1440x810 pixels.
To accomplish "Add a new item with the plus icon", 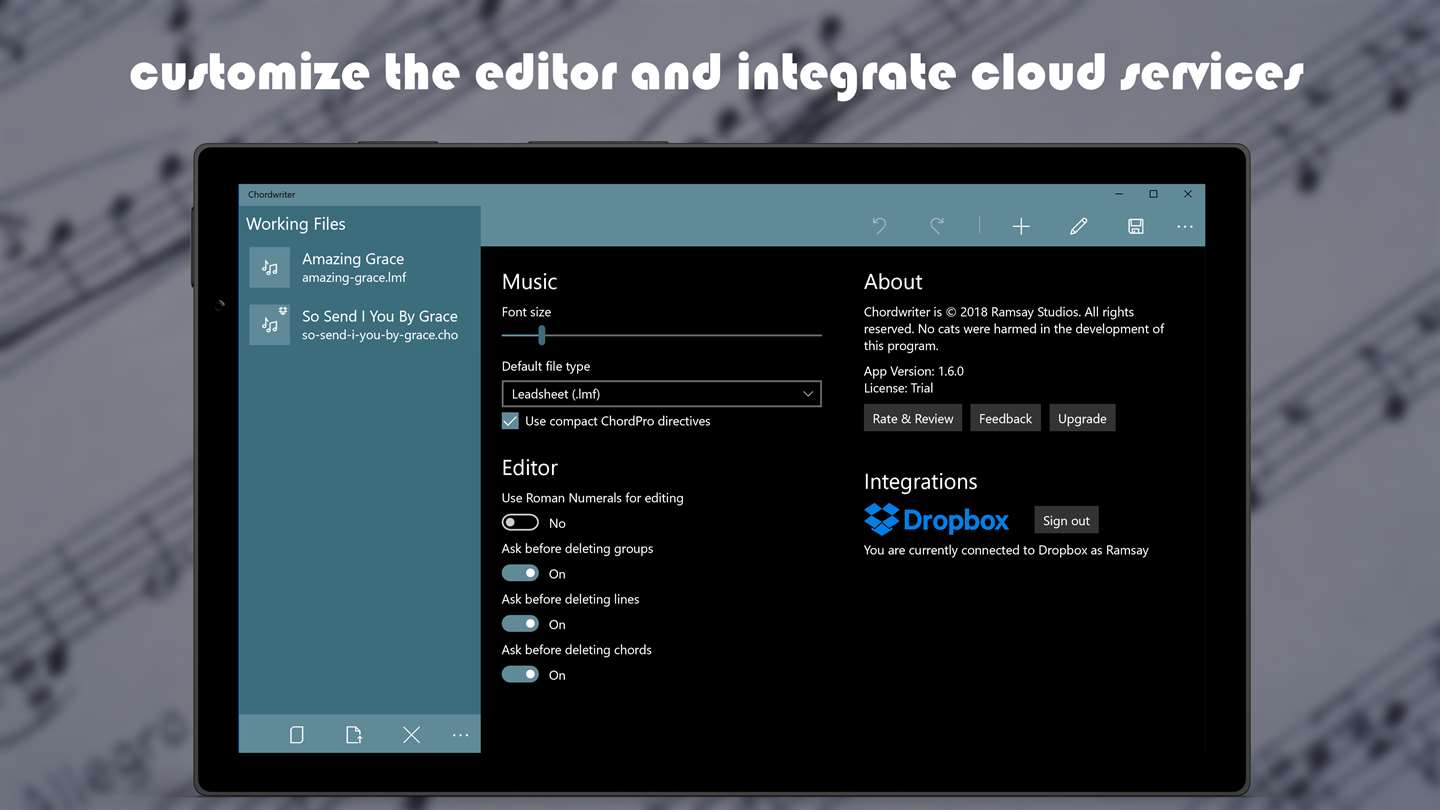I will click(1021, 227).
